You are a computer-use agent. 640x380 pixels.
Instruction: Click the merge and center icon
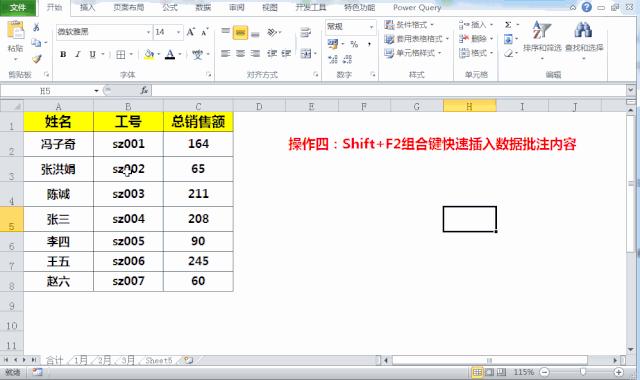306,53
